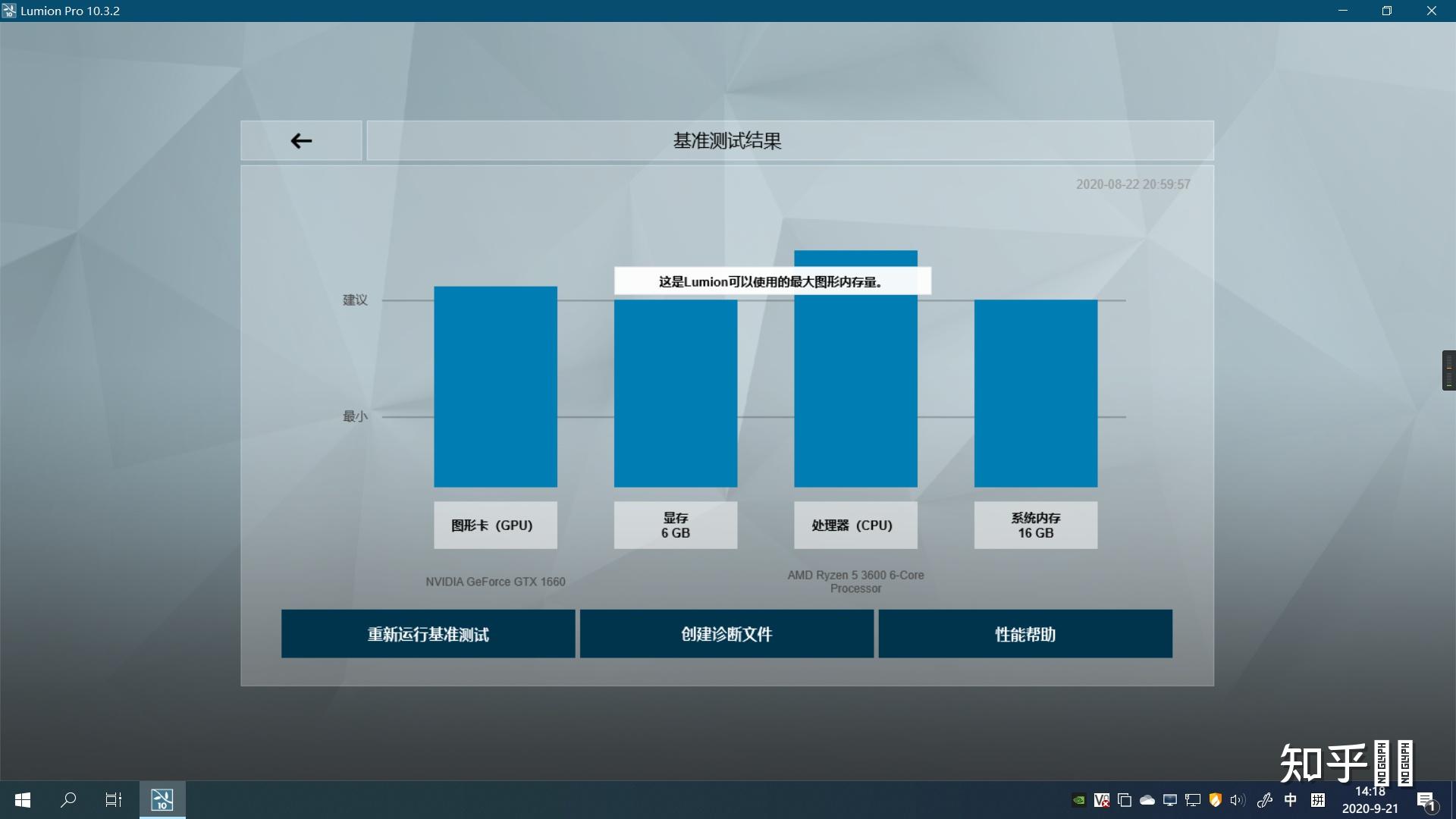Open the network connection tray icon
1456x819 pixels.
pyautogui.click(x=1192, y=800)
